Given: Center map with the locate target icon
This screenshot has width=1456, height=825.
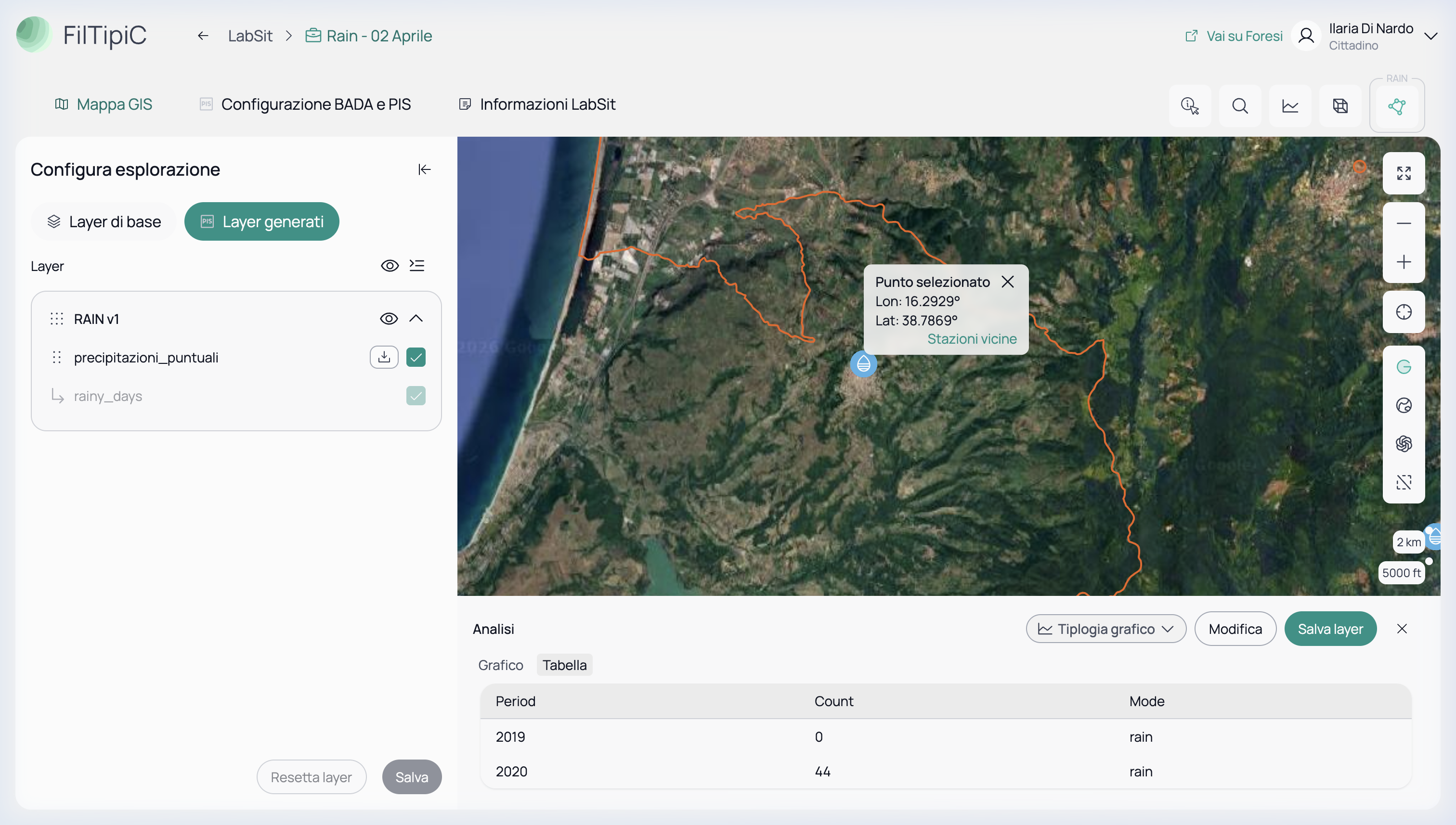Looking at the screenshot, I should click(x=1404, y=312).
